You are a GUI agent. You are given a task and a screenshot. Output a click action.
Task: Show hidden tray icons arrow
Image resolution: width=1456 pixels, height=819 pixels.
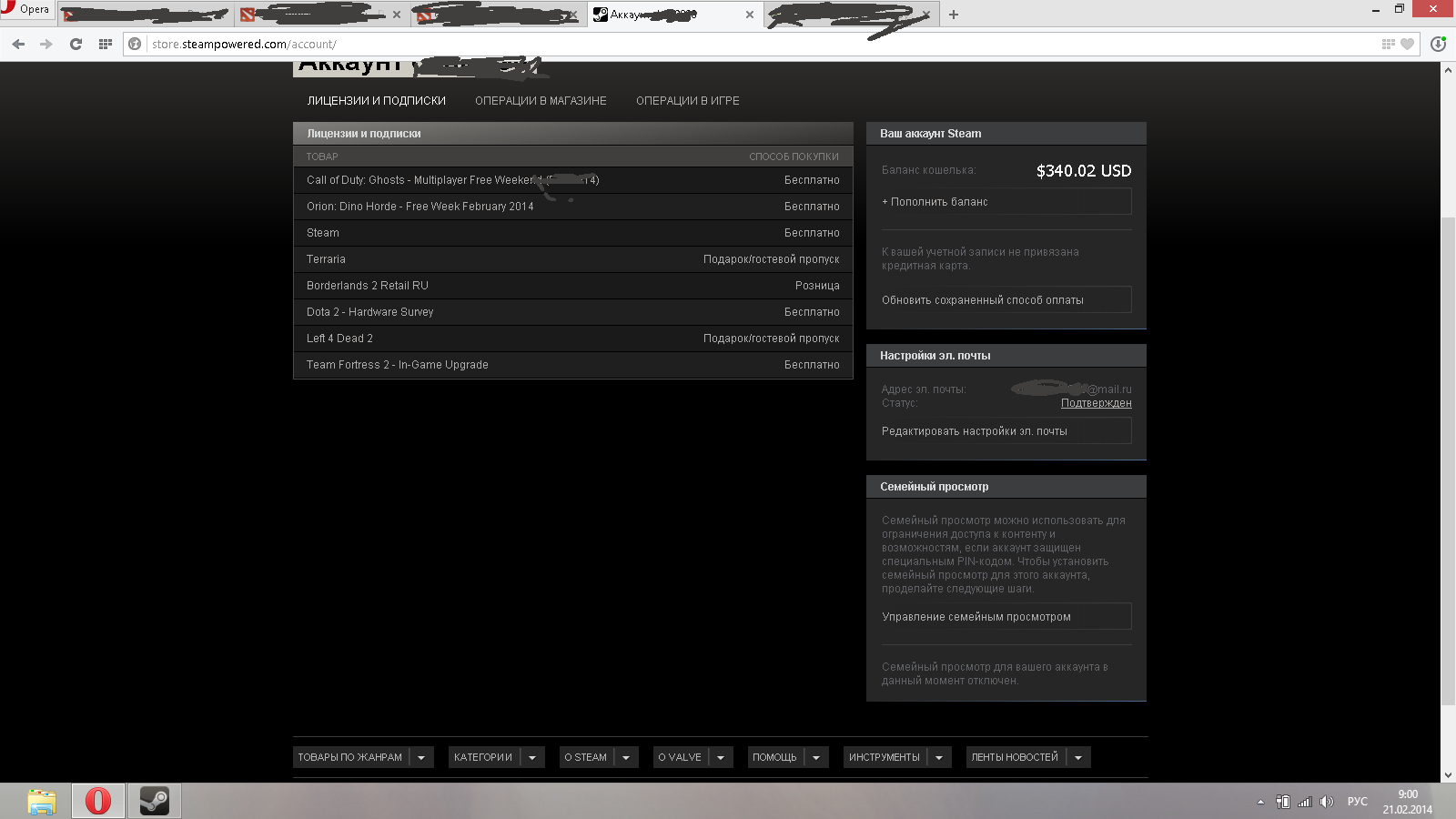pyautogui.click(x=1260, y=802)
